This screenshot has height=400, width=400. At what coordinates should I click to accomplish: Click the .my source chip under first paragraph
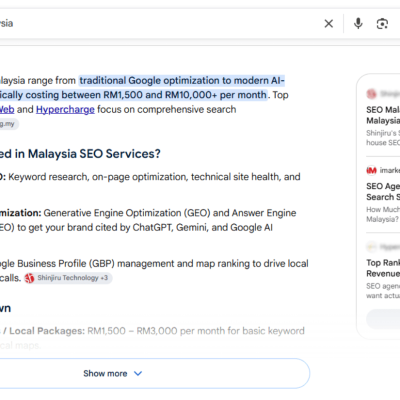(x=9, y=124)
